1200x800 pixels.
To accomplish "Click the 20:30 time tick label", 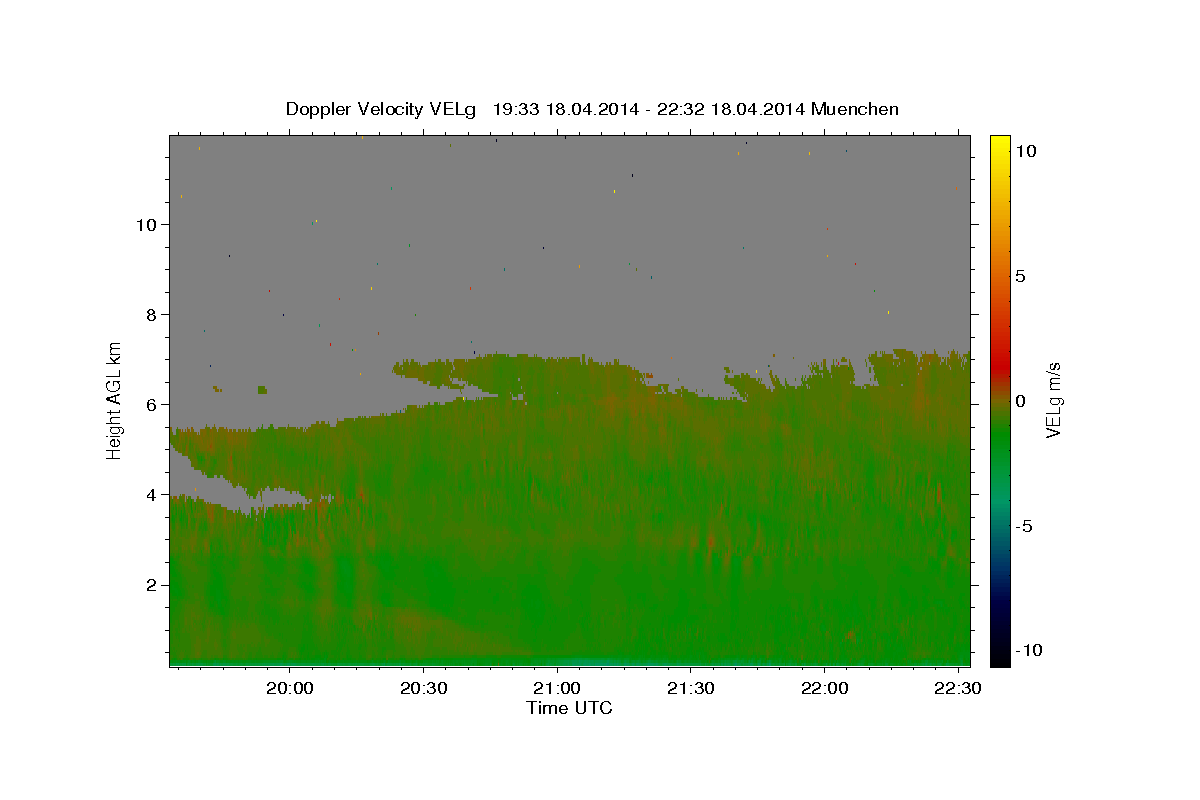I will click(x=423, y=689).
